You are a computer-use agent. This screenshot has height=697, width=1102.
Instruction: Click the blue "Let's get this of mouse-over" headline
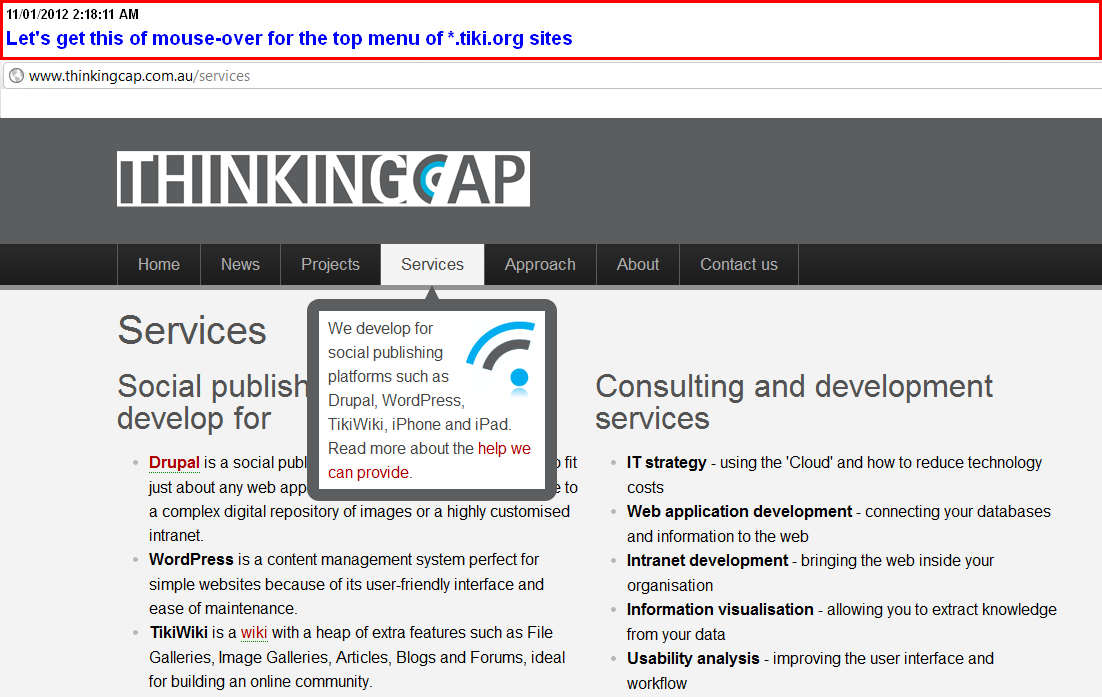[x=289, y=39]
